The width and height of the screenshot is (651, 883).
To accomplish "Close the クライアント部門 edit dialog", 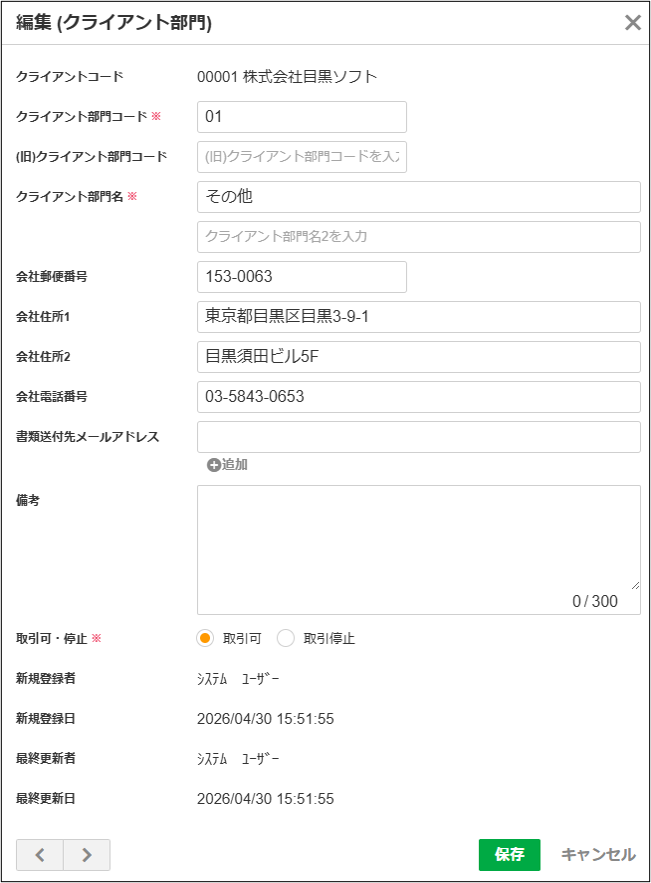I will [632, 23].
